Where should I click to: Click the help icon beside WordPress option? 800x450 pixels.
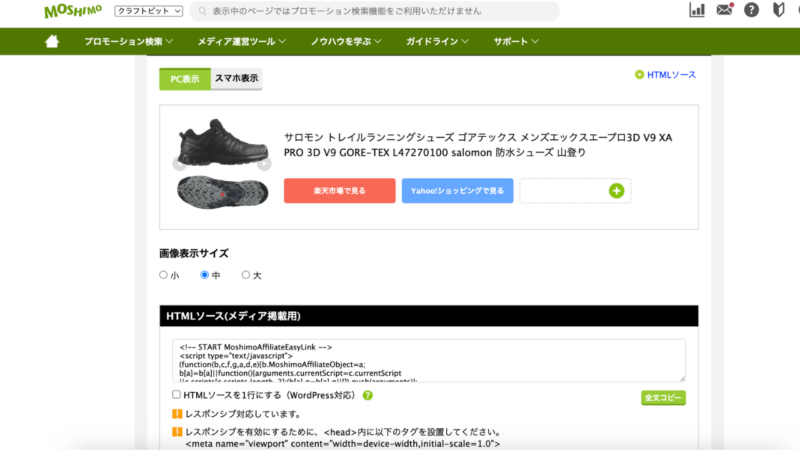367,395
